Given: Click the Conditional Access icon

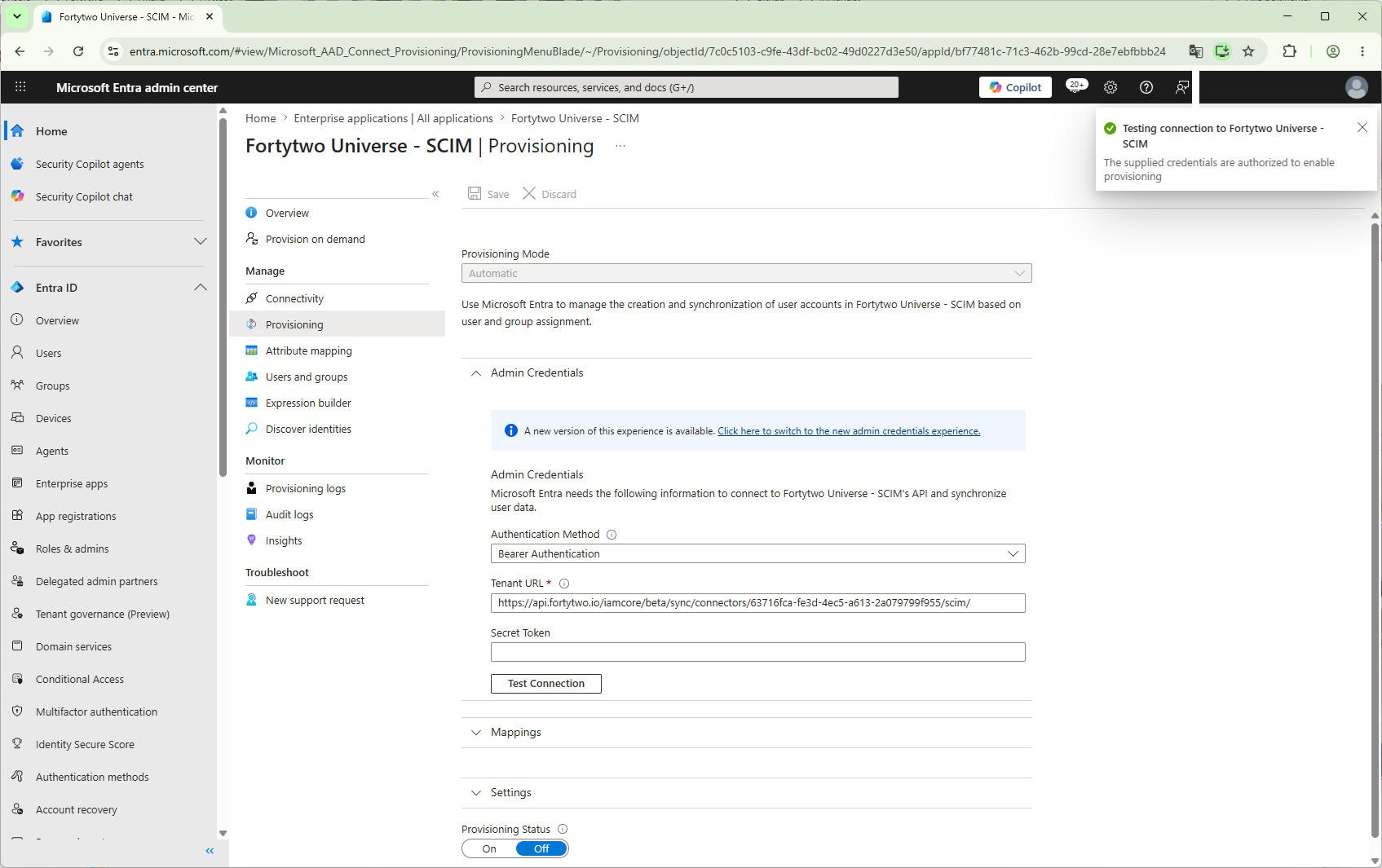Looking at the screenshot, I should (17, 678).
